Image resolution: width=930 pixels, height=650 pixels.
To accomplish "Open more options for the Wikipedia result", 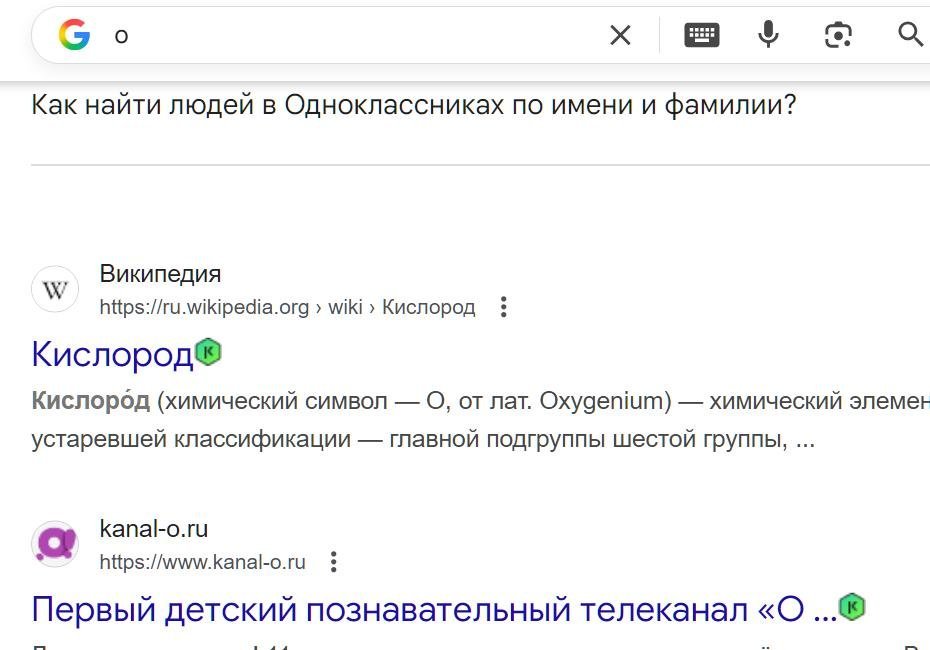I will tap(504, 307).
